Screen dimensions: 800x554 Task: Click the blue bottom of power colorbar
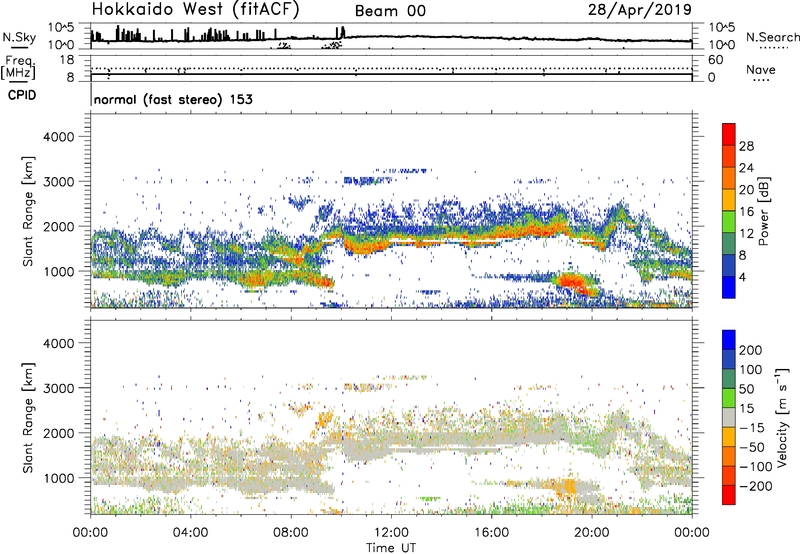coord(729,287)
